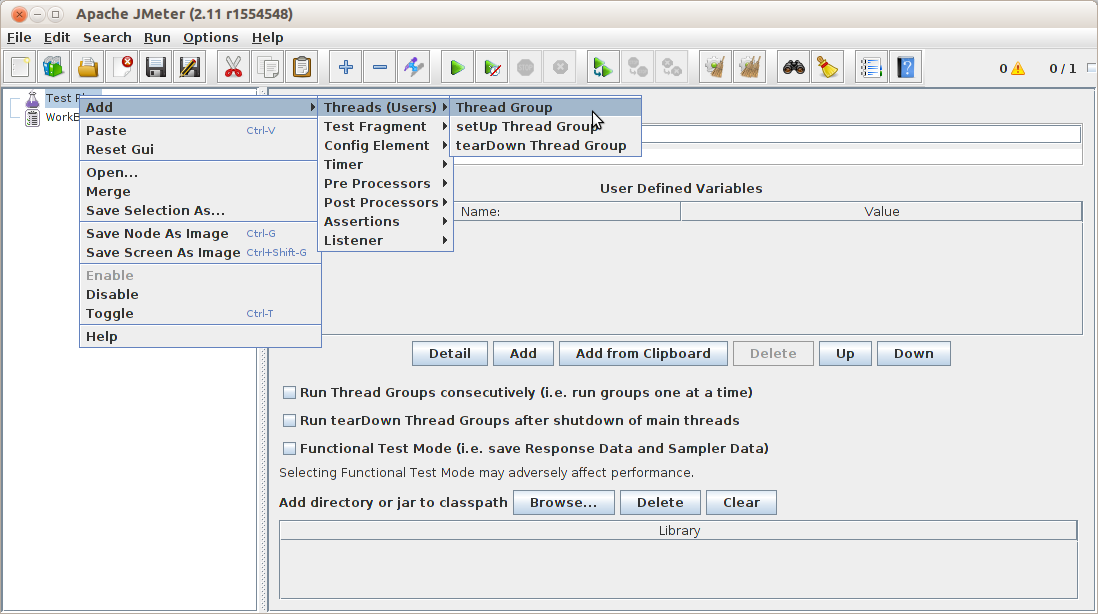Click the Clear broom icon
The width and height of the screenshot is (1098, 614).
[x=715, y=67]
